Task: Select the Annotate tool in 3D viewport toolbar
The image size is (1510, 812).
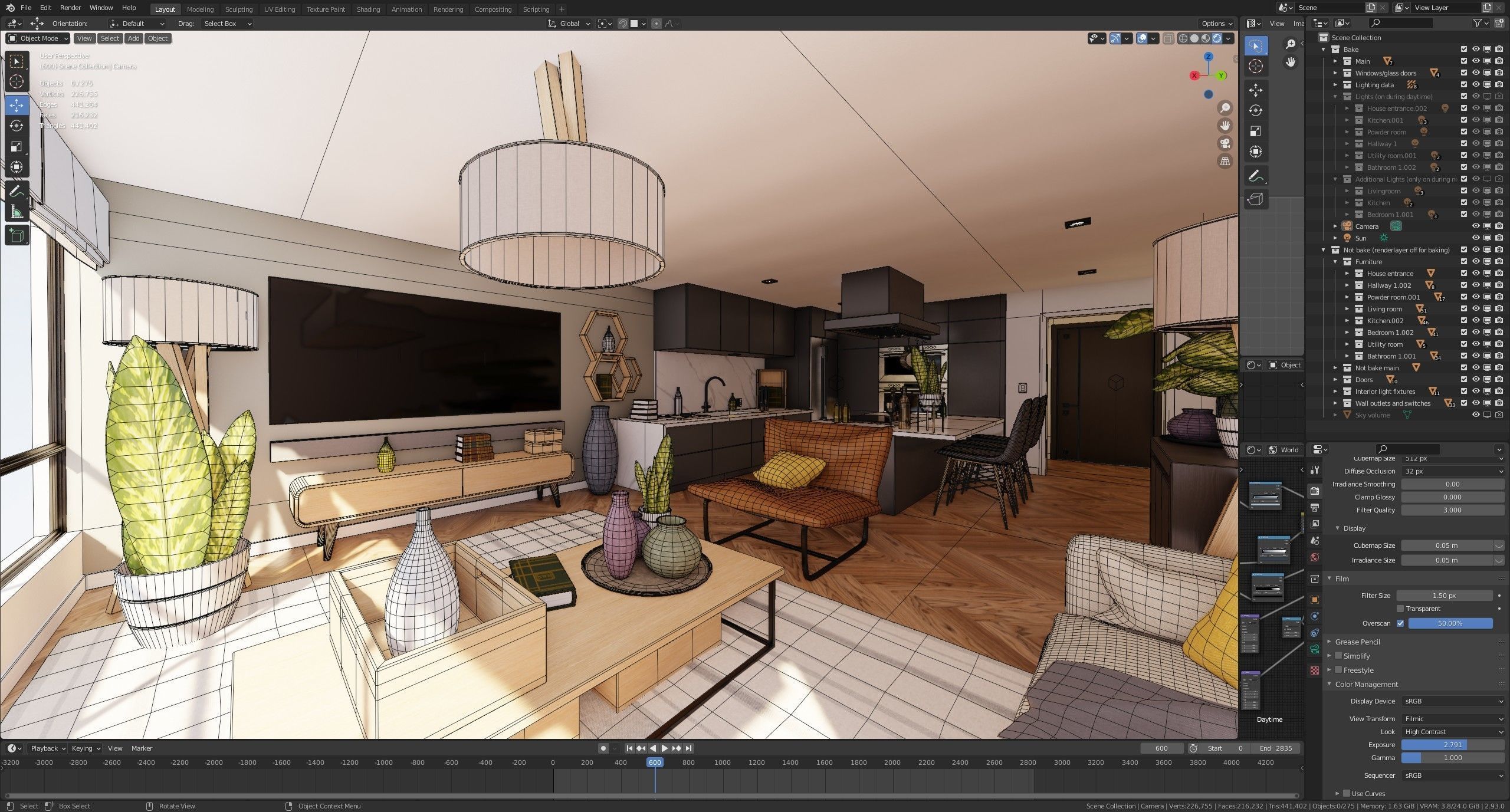Action: [17, 191]
